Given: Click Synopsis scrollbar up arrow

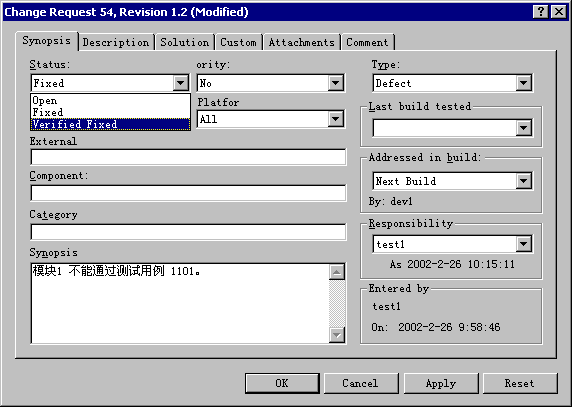Looking at the screenshot, I should (x=337, y=272).
